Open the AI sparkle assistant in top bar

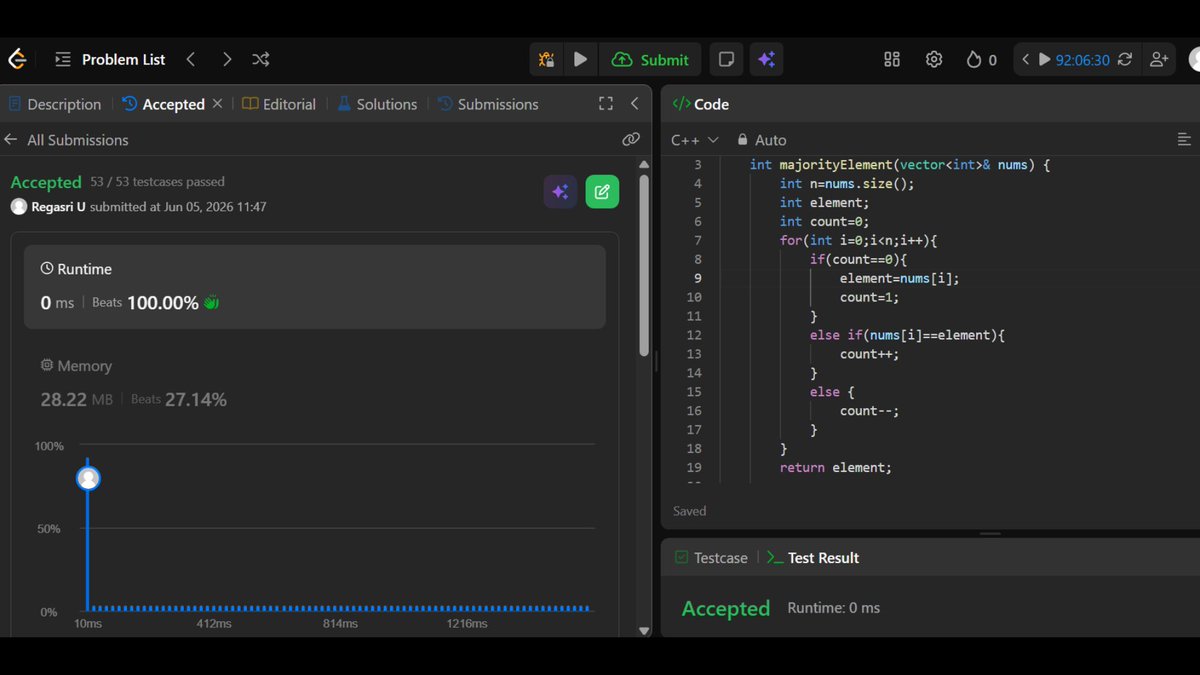point(767,60)
